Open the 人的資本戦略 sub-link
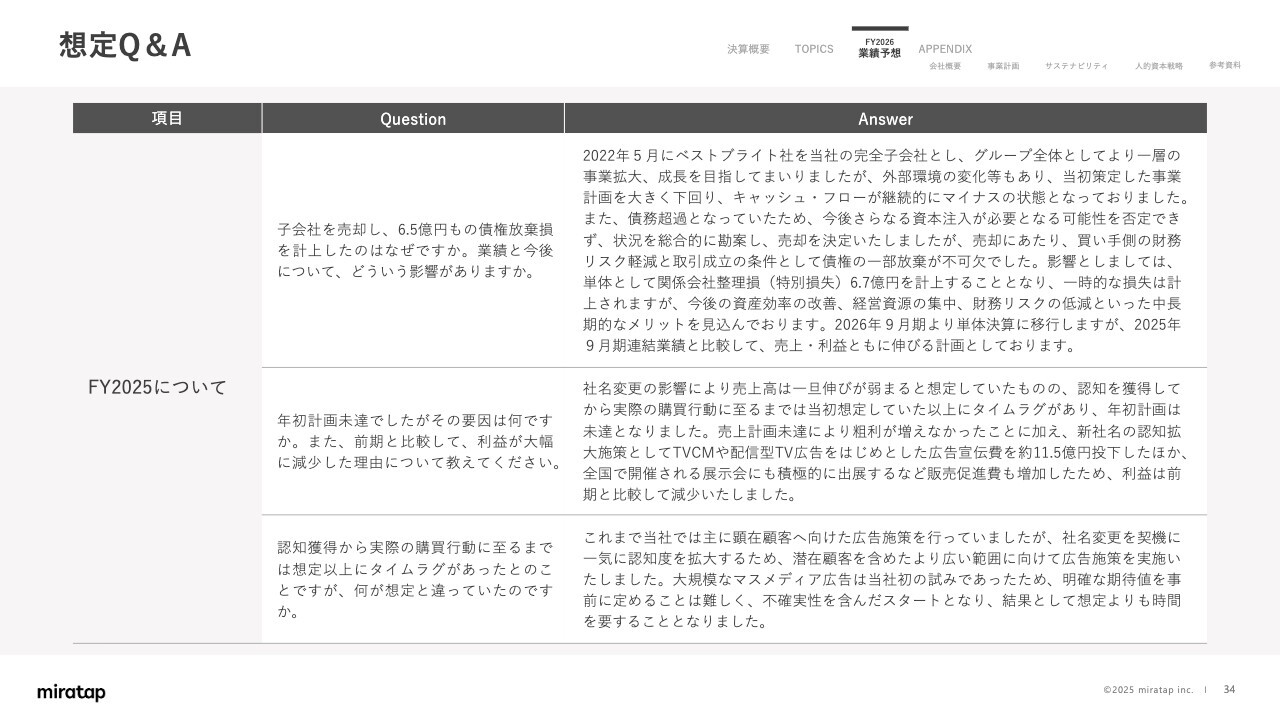Viewport: 1280px width, 720px height. 1158,66
